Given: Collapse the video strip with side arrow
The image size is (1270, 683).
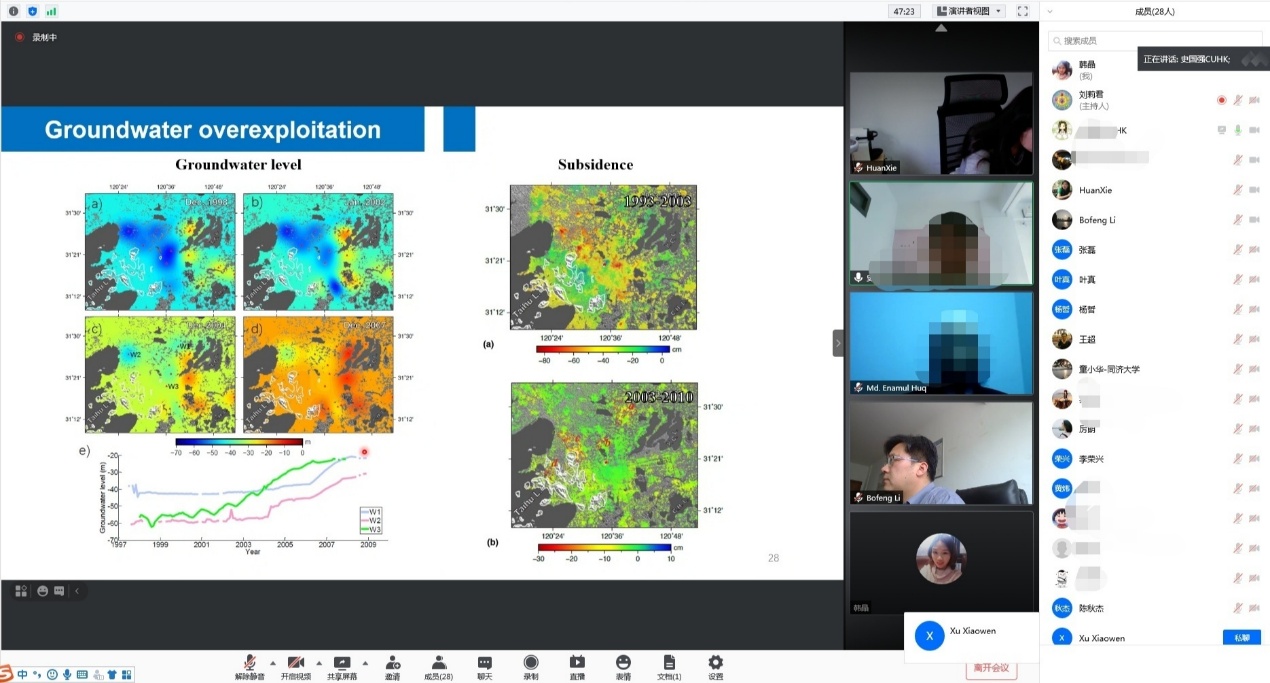Looking at the screenshot, I should tap(838, 343).
